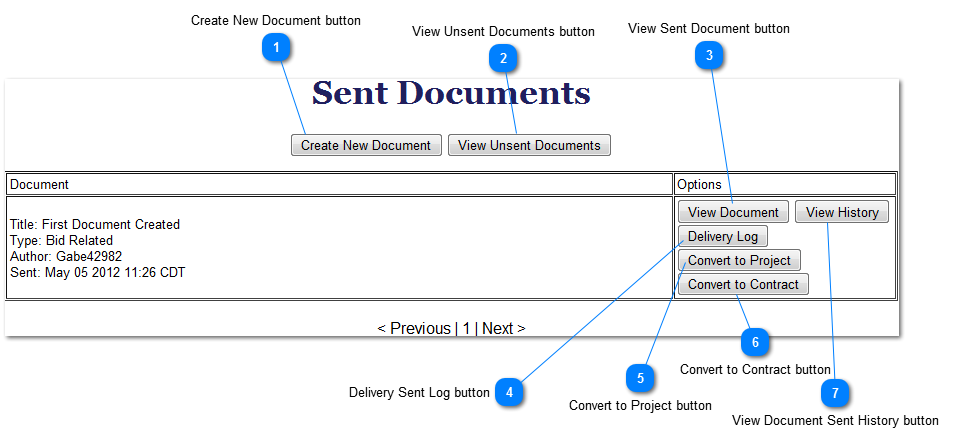
Task: Select page 1 in pagination
Action: tap(466, 328)
